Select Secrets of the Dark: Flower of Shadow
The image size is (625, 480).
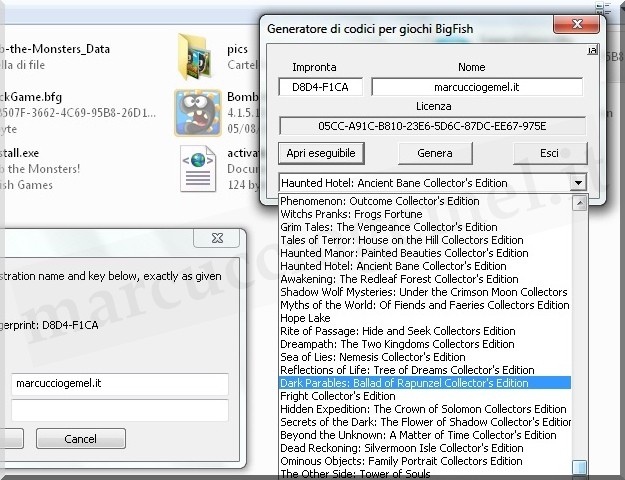(x=425, y=422)
